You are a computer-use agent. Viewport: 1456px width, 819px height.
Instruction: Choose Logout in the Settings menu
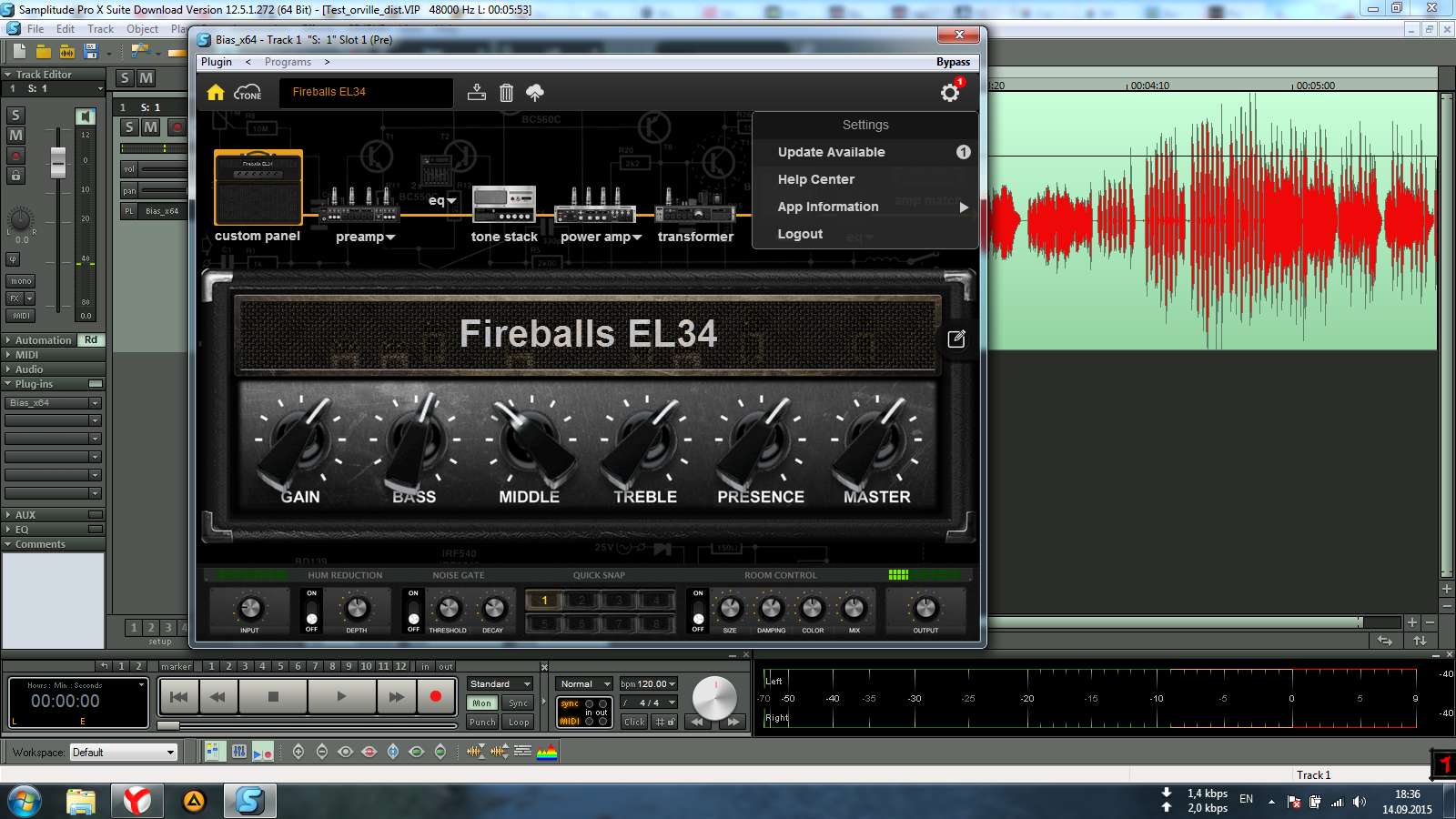(800, 234)
